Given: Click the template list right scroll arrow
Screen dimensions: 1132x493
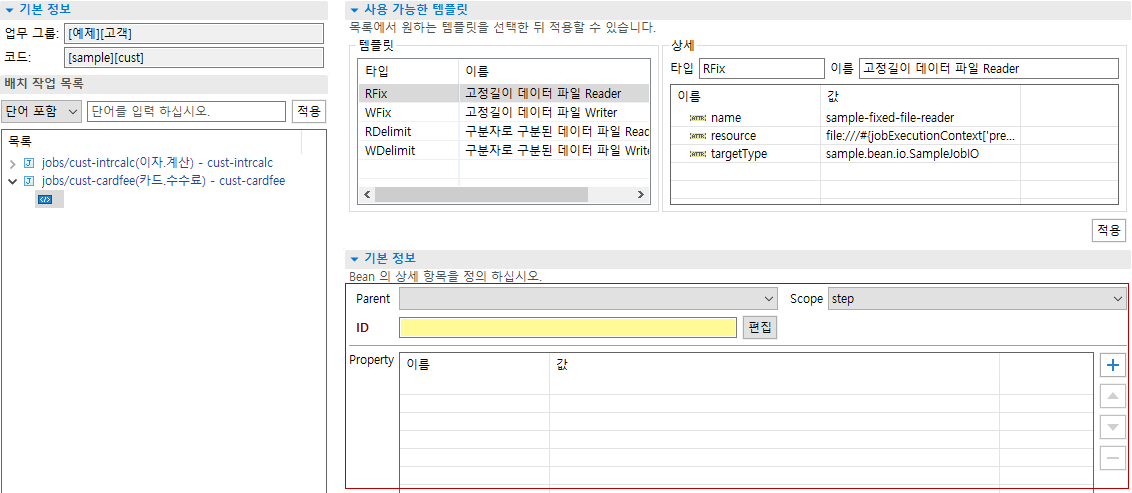Looking at the screenshot, I should 642,194.
